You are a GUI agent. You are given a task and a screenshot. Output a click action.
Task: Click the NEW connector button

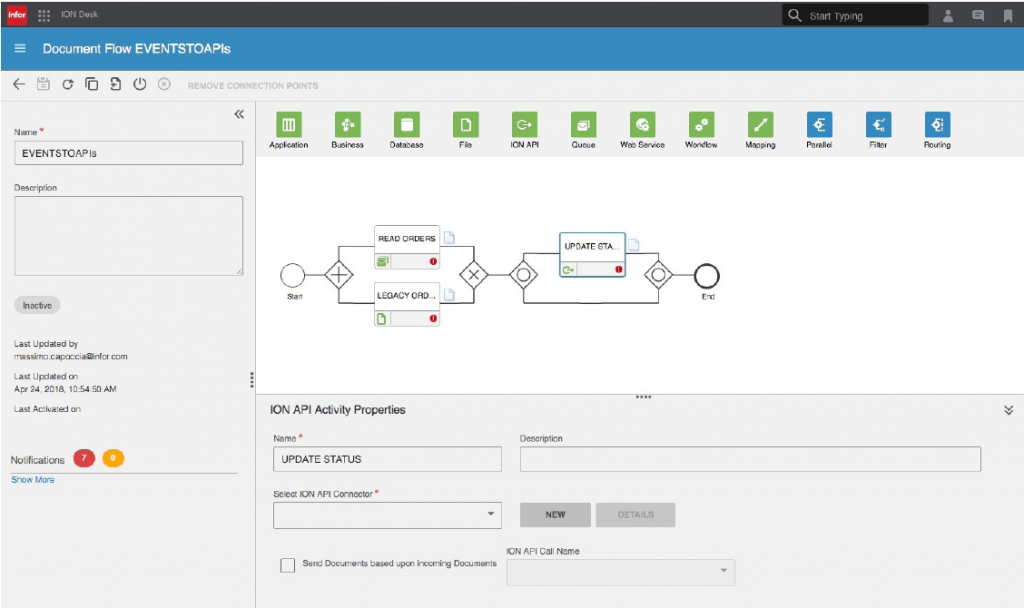555,515
